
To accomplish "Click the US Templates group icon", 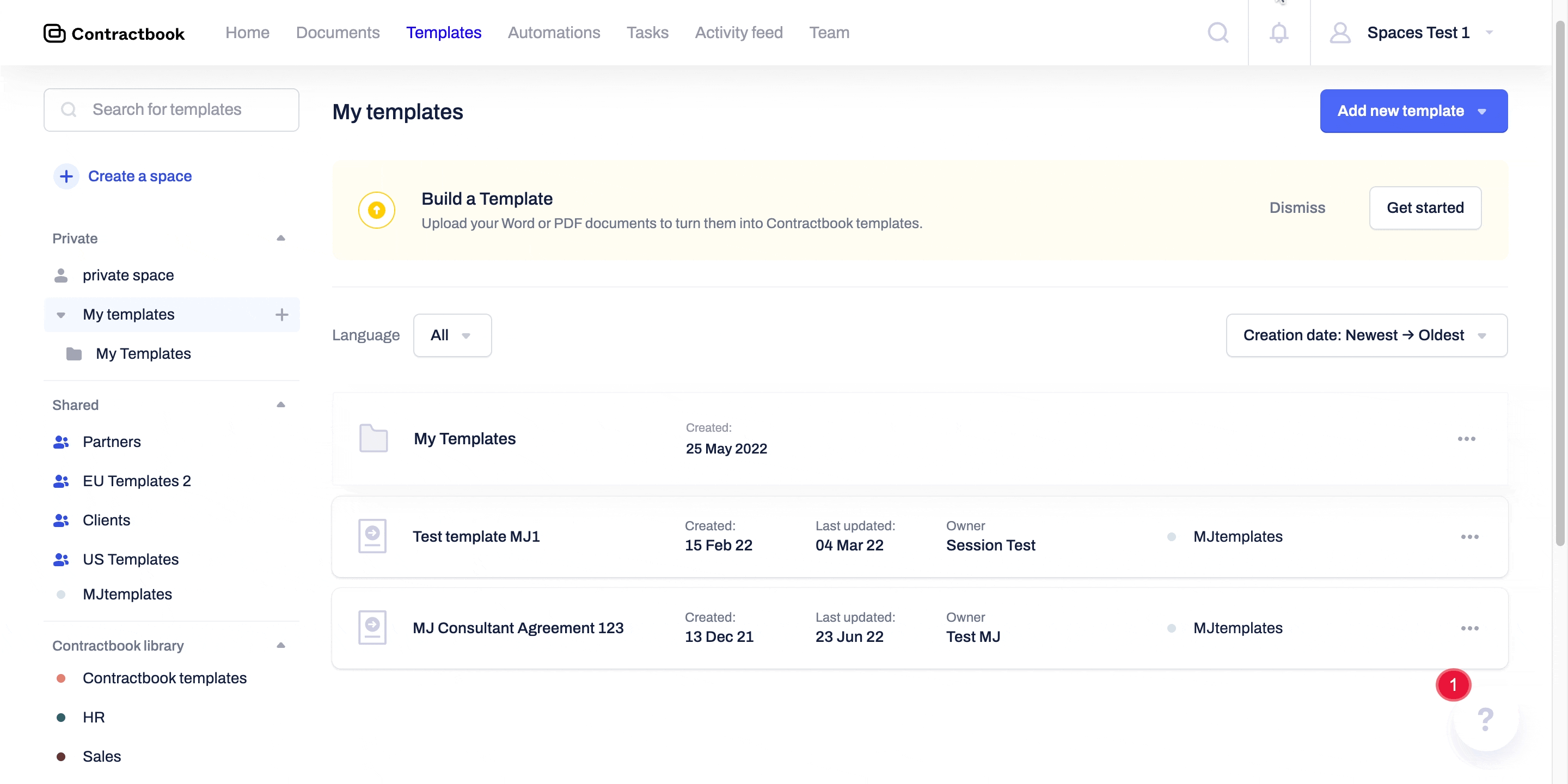I will [x=61, y=559].
